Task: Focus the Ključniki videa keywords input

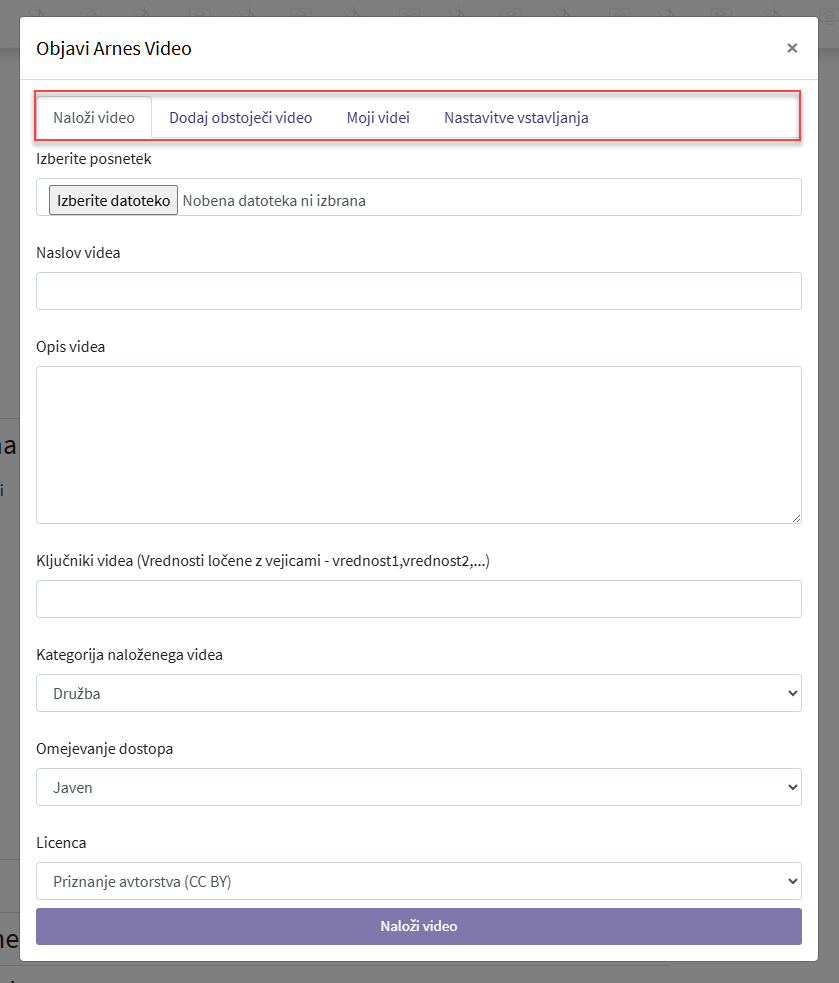Action: coord(418,599)
